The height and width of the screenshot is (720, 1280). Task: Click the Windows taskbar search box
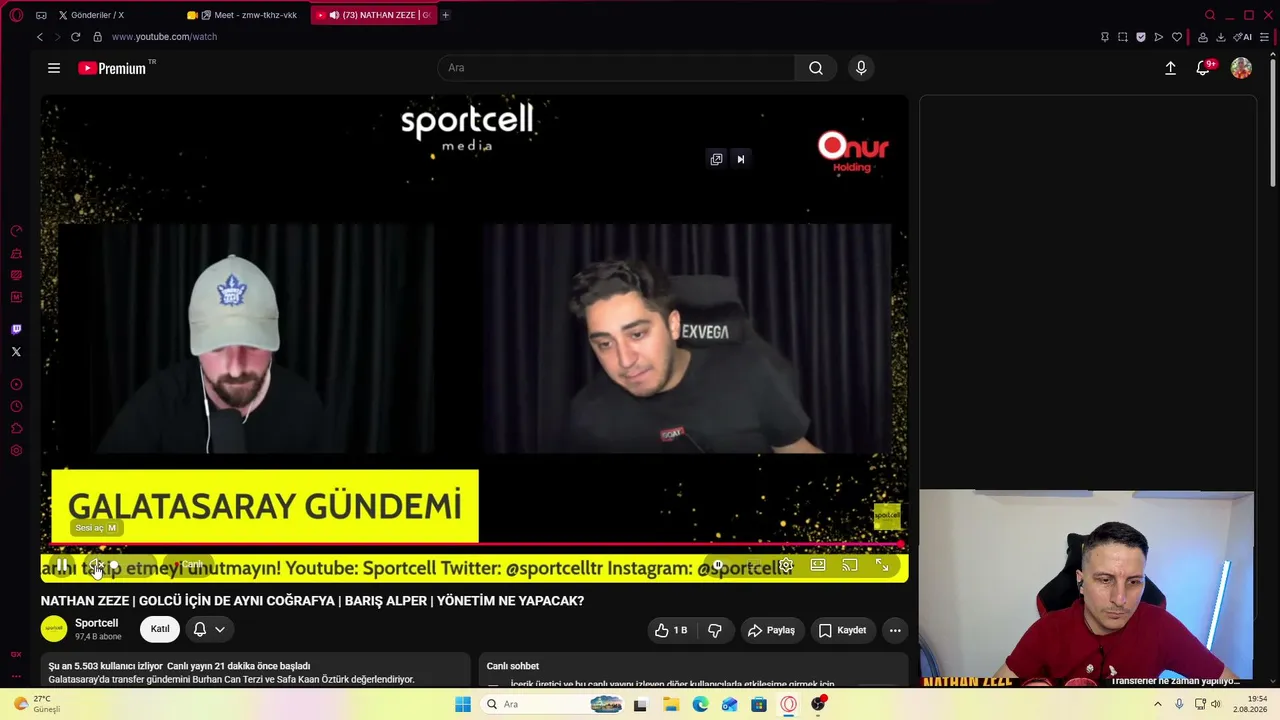(x=551, y=704)
